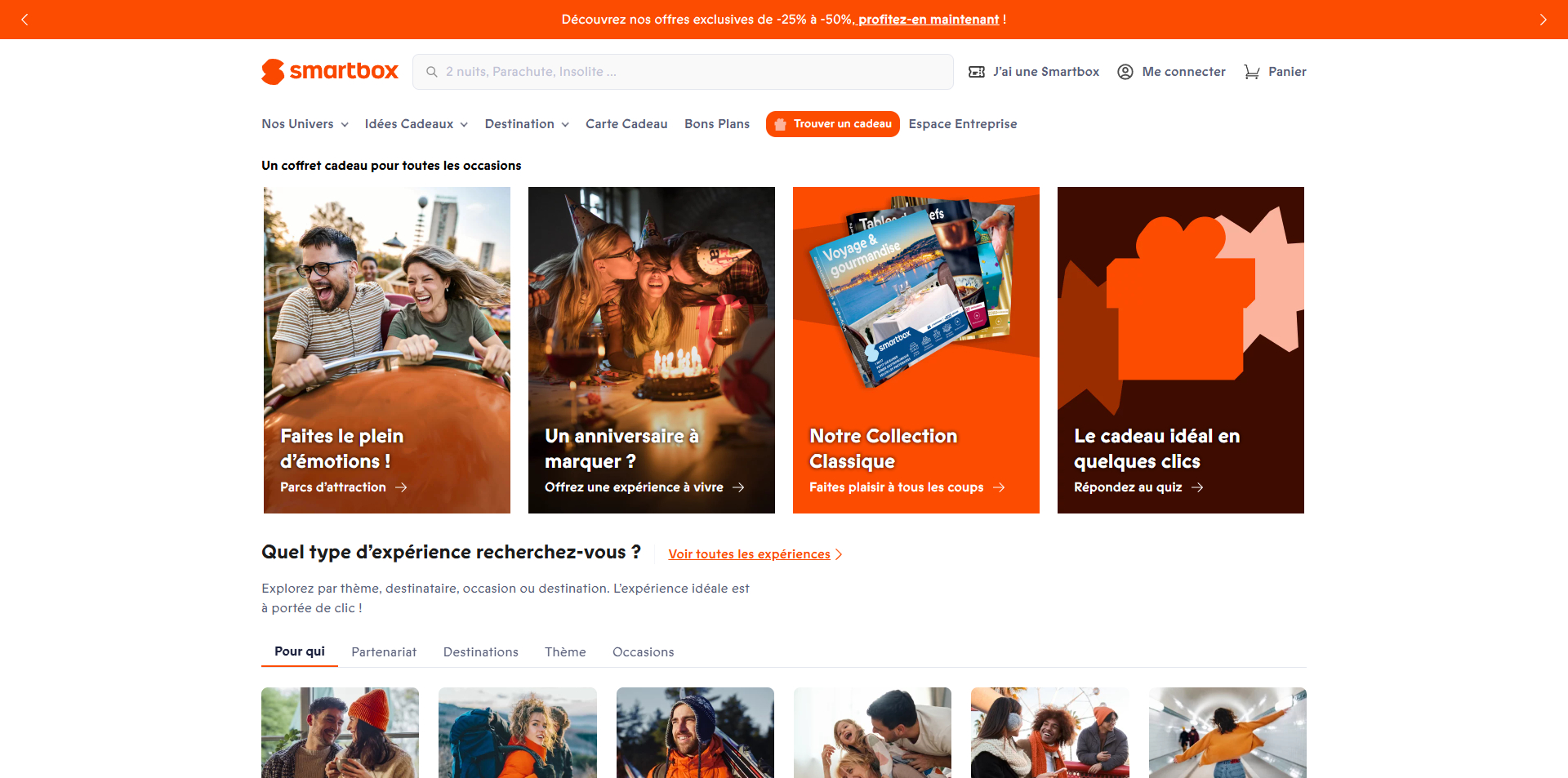Screen dimensions: 1568x778
Task: Expand the Idées Cadeaux menu
Action: pos(416,124)
